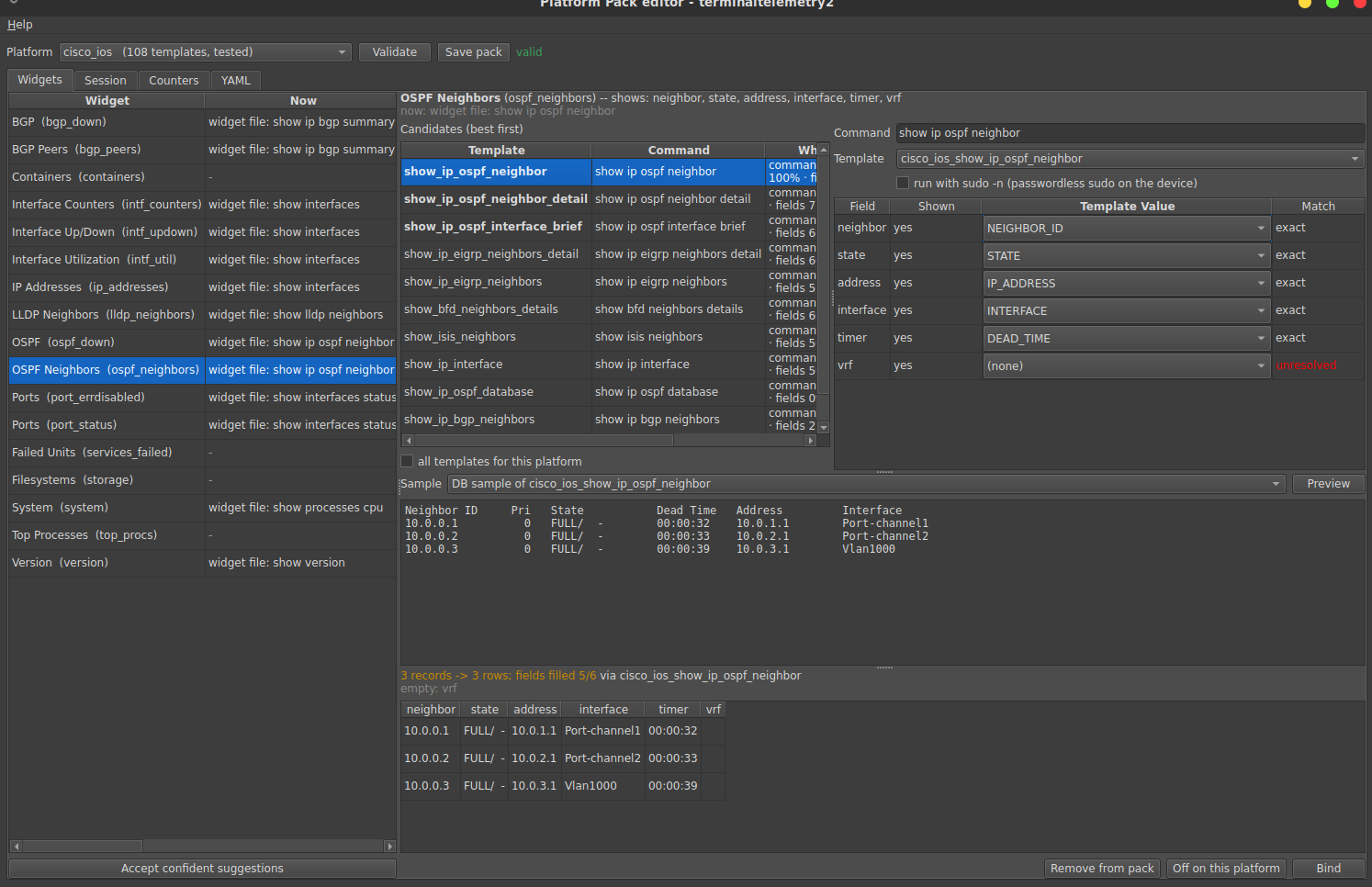Click the widget list horizontal scrollbar thumb
Viewport: 1372px width, 887px height.
tap(83, 847)
